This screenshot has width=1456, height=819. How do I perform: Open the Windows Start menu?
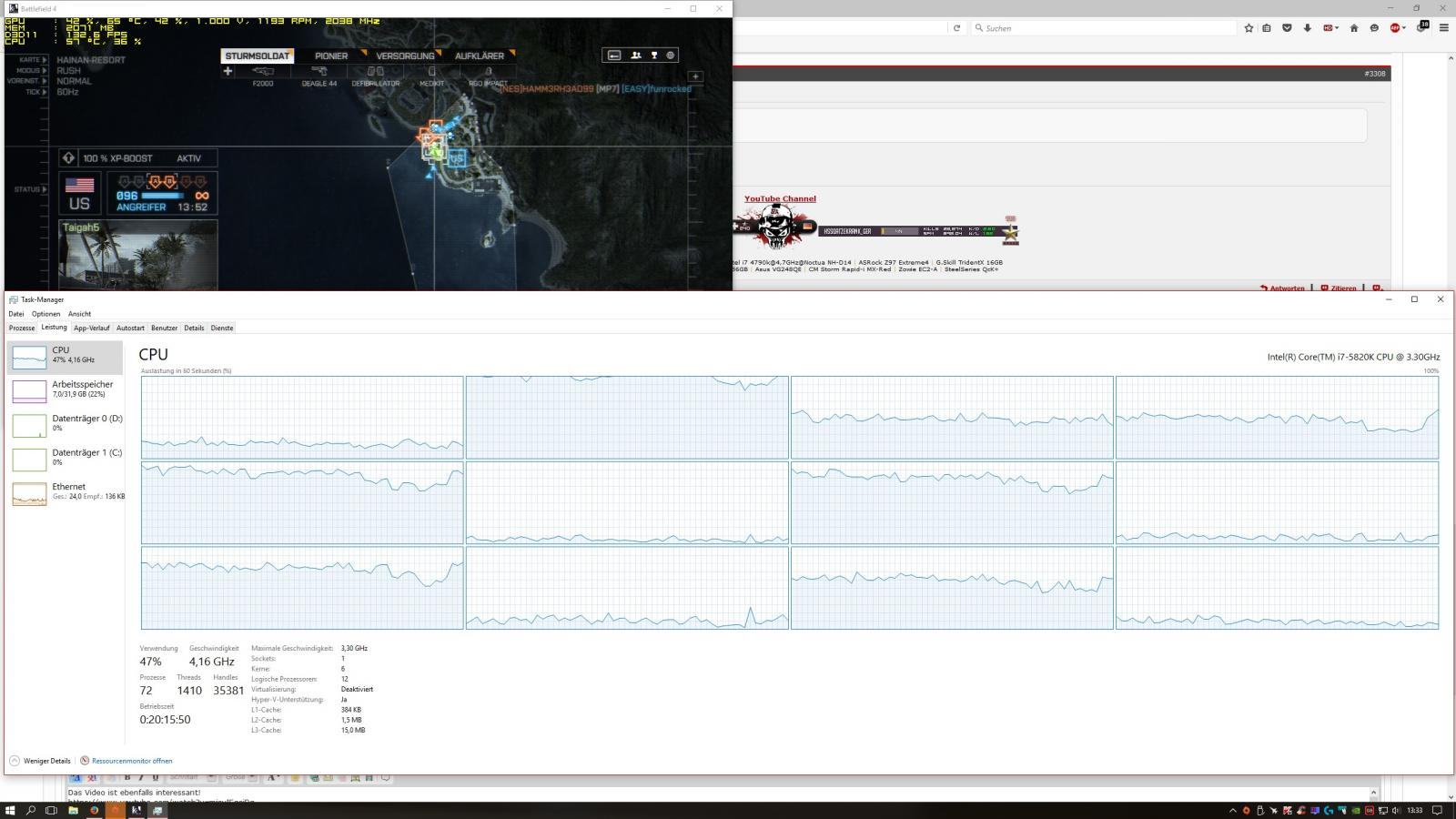10,810
